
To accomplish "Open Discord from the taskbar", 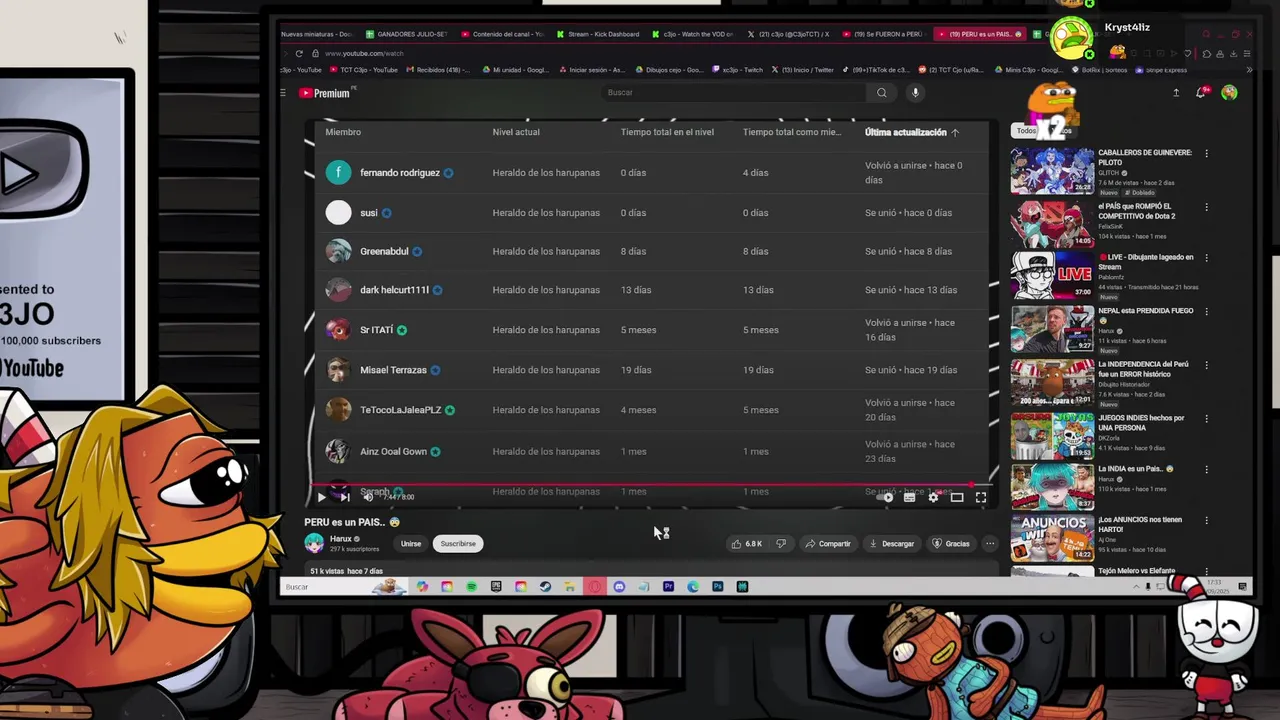I will tap(619, 587).
